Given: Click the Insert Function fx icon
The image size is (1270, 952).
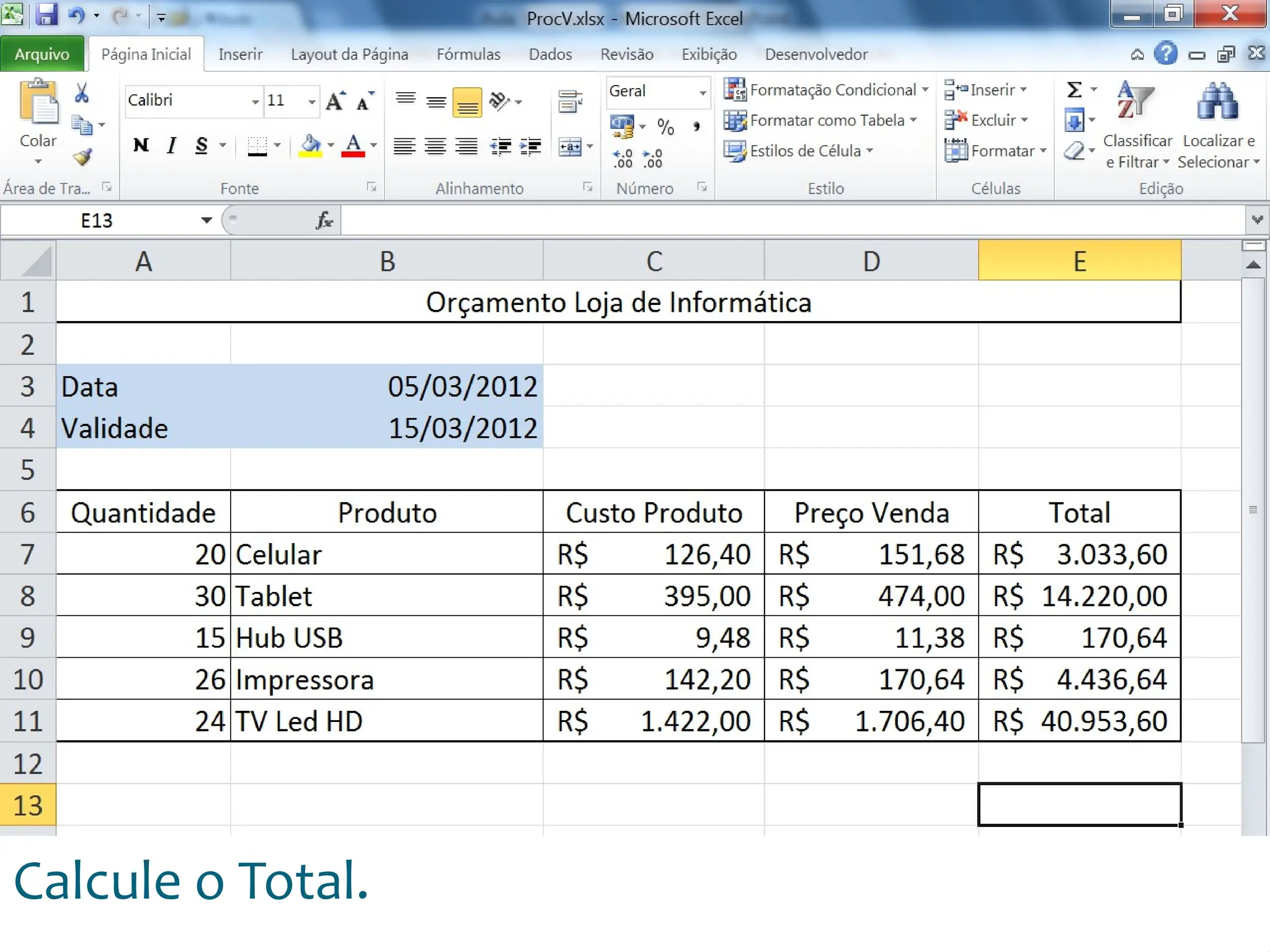Looking at the screenshot, I should 324,220.
